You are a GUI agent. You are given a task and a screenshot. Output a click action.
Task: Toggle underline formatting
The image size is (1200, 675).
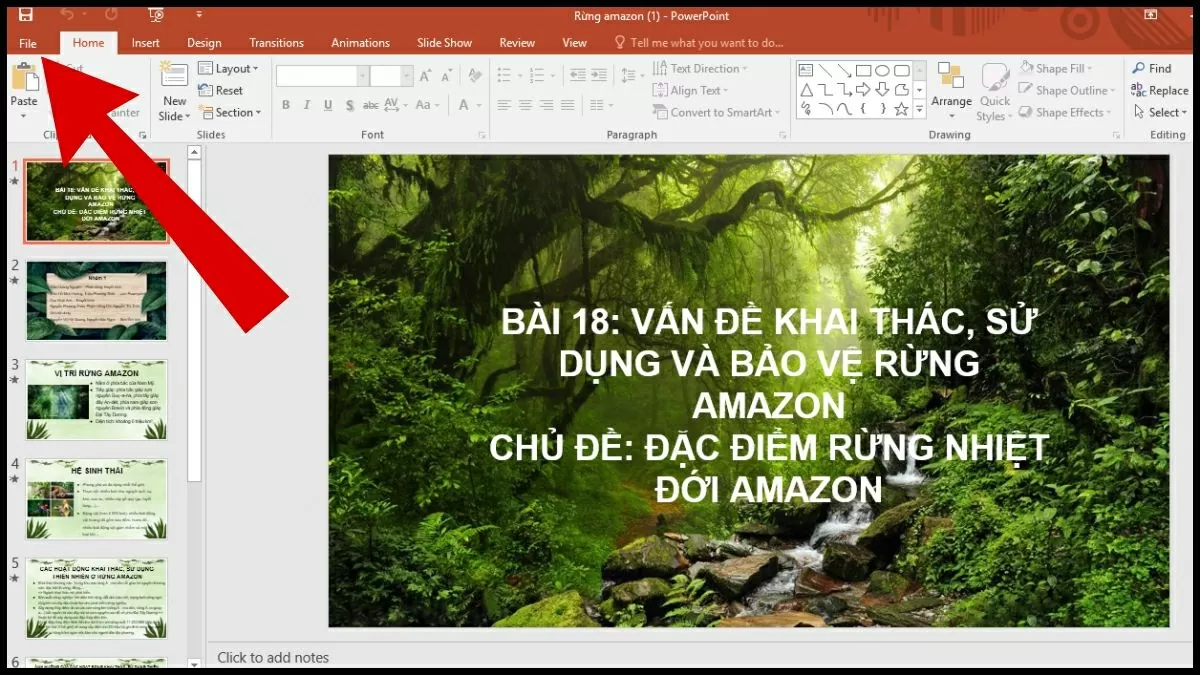point(328,105)
